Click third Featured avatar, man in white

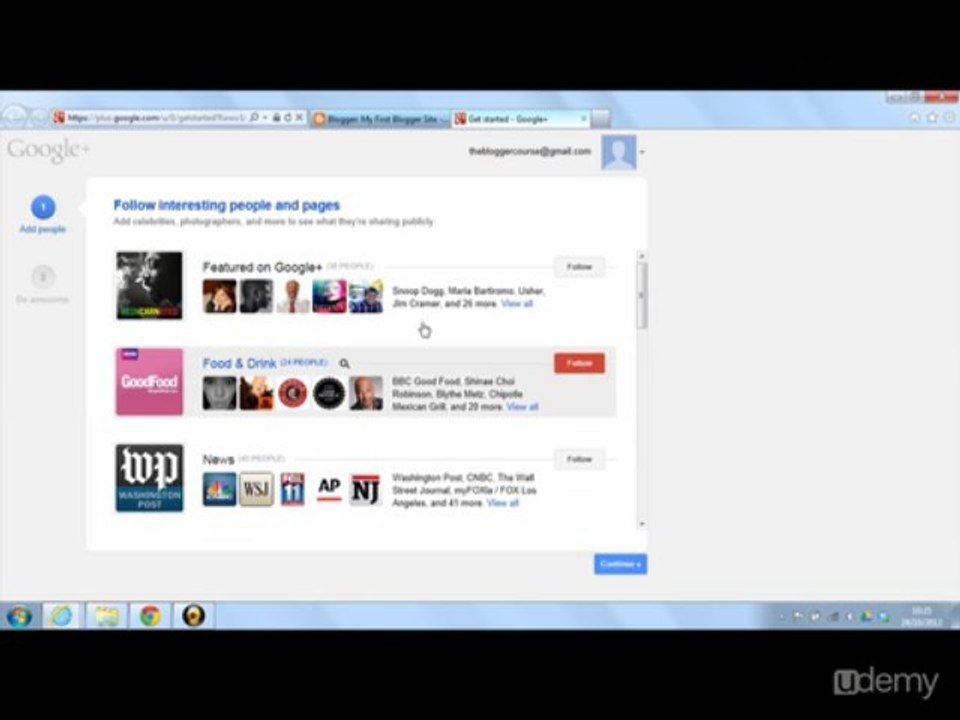click(293, 296)
